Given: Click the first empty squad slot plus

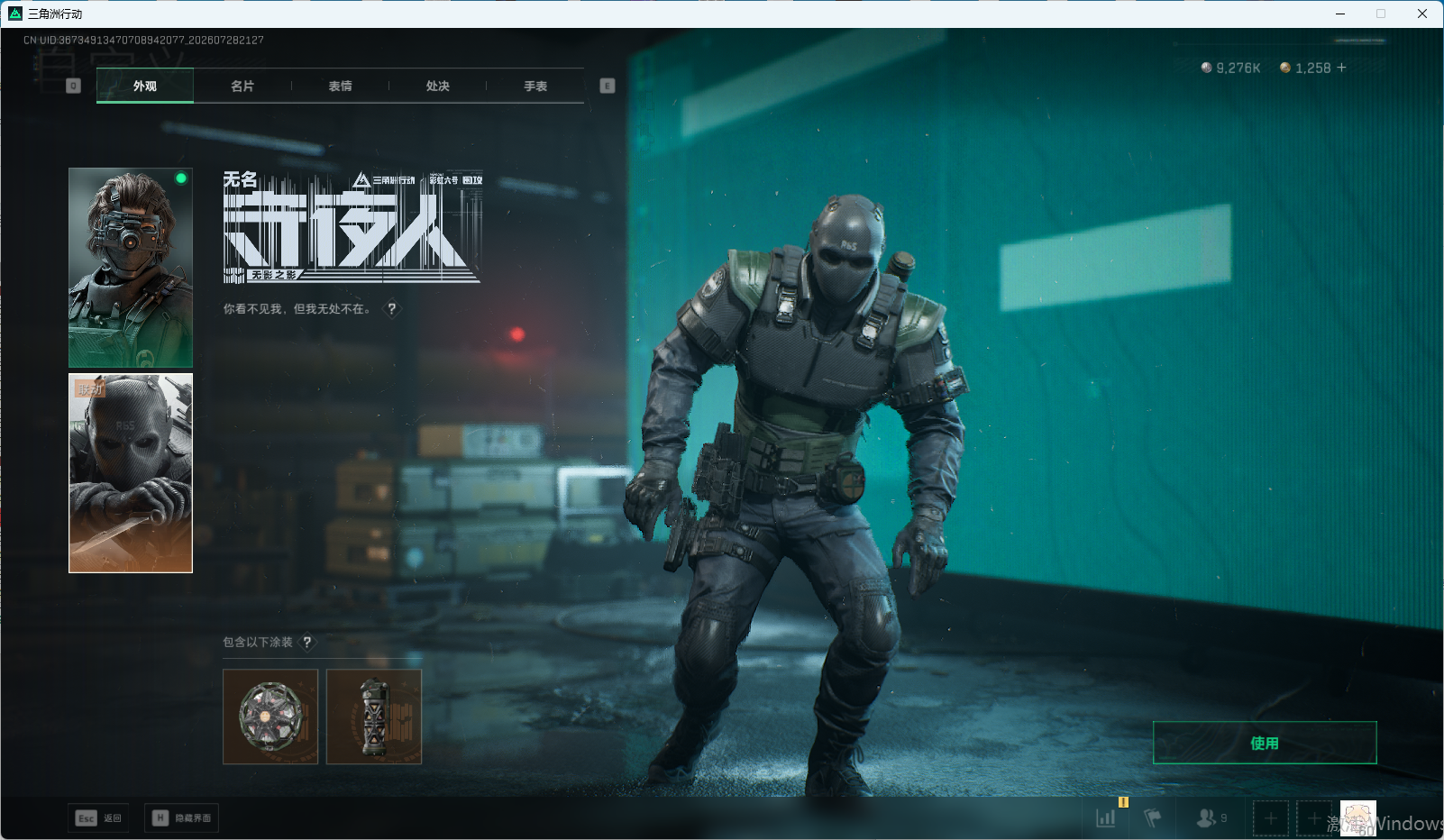Looking at the screenshot, I should coord(1271,818).
